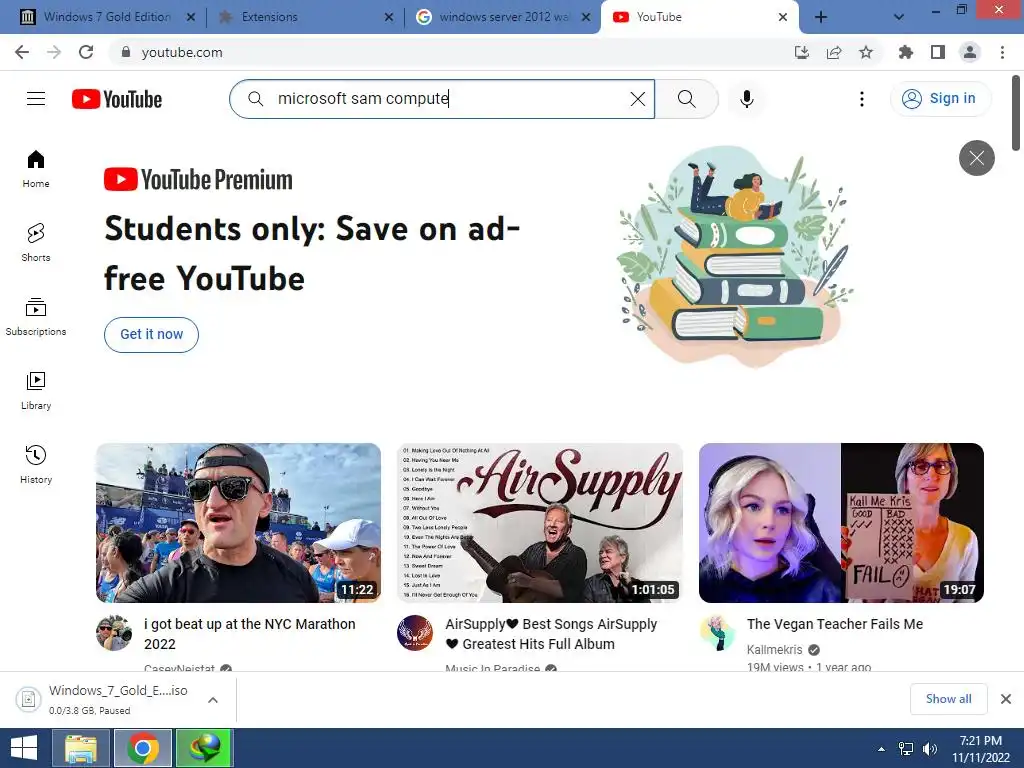Close the Windows 7 Gold Edition tab
The image size is (1024, 768).
point(191,17)
